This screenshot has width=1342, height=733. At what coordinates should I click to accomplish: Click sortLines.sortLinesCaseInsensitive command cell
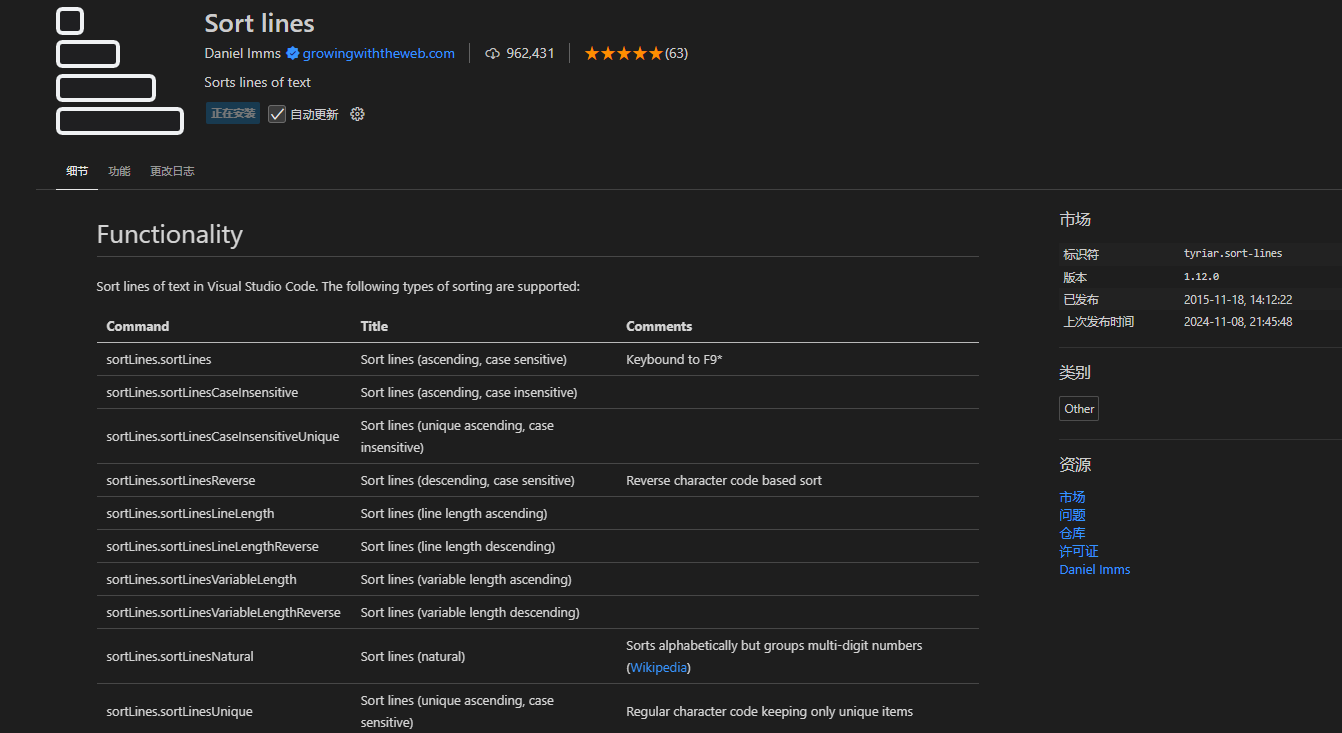202,392
